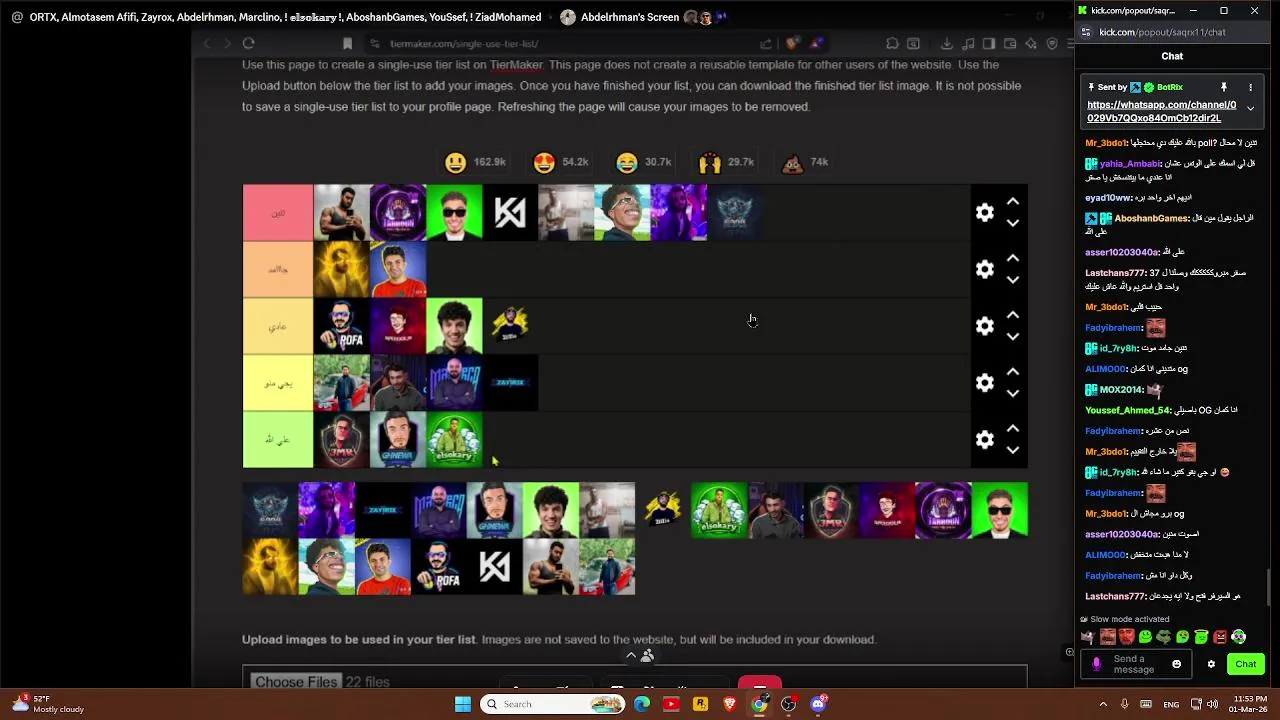The height and width of the screenshot is (720, 1280).
Task: Click Send a message input field
Action: 1135,664
